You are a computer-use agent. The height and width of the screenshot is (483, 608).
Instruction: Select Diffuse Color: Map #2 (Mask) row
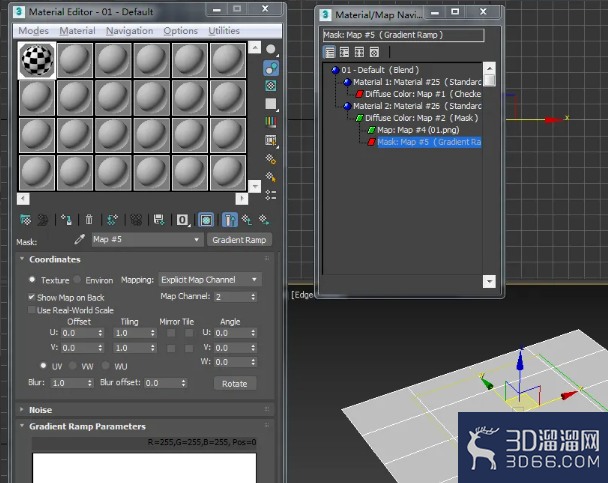[421, 118]
